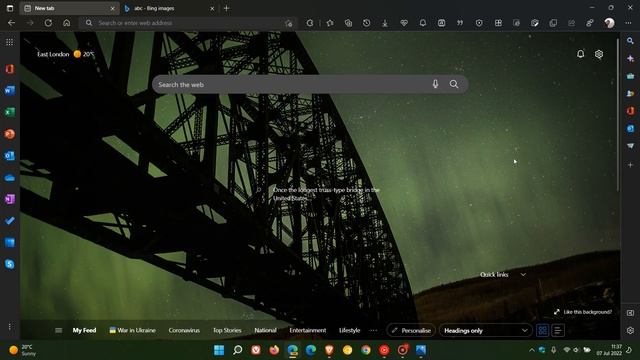
Task: Open the app launcher grid icon
Action: [9, 42]
